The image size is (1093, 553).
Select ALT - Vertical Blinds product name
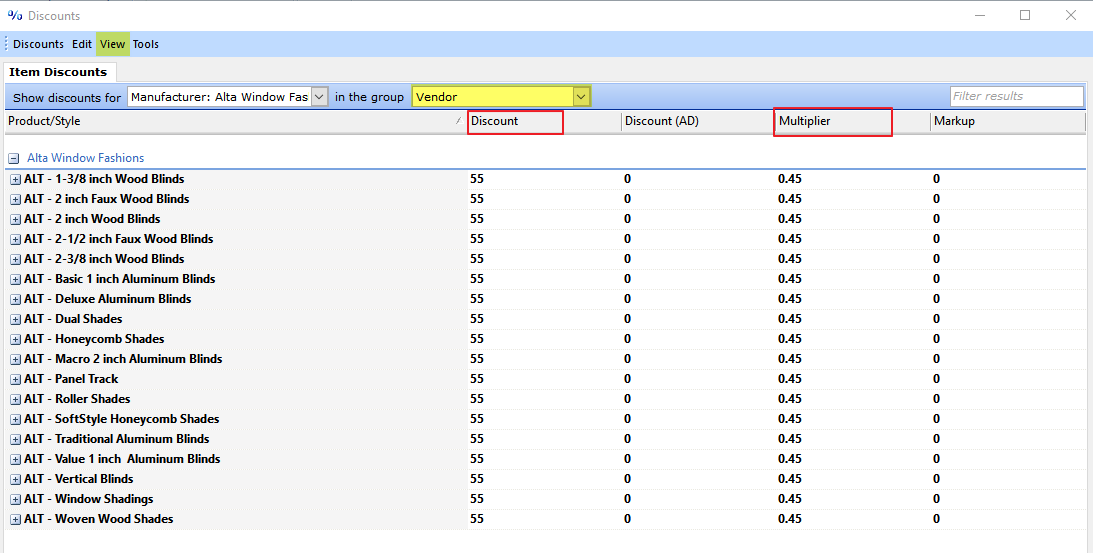click(78, 479)
